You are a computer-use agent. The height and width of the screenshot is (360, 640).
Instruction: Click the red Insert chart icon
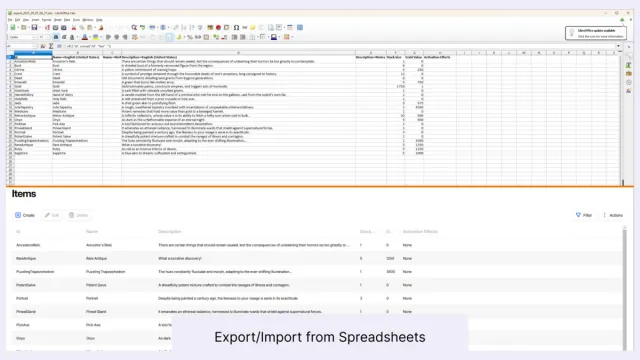(x=218, y=27)
